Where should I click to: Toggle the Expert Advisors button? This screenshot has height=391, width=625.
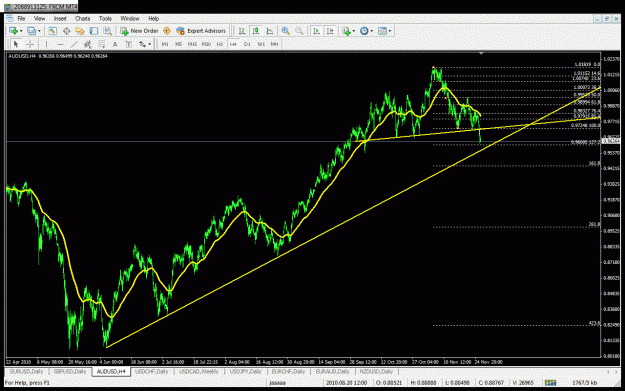(x=201, y=31)
